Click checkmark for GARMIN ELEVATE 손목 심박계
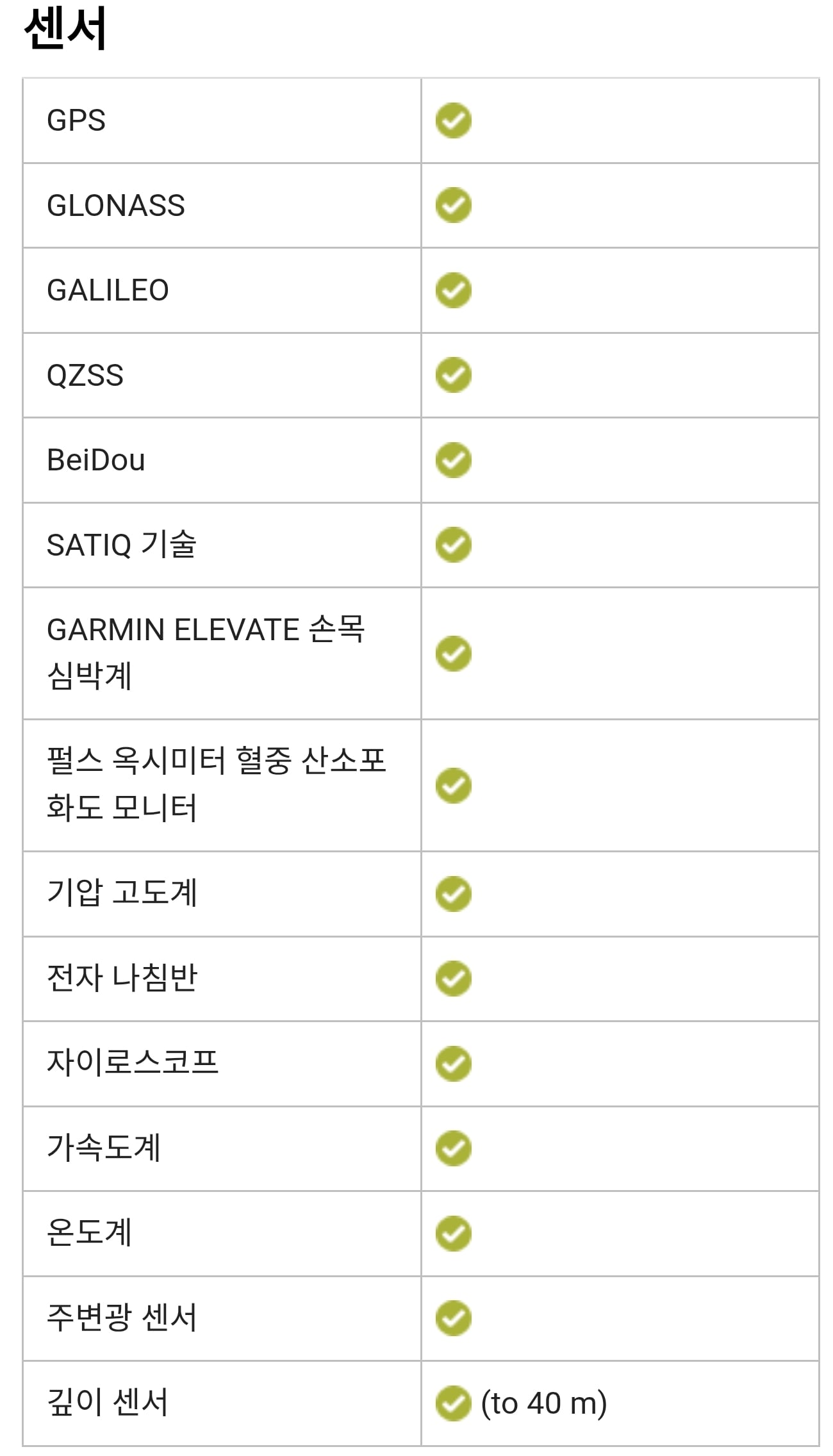The height and width of the screenshot is (1456, 833). point(453,654)
